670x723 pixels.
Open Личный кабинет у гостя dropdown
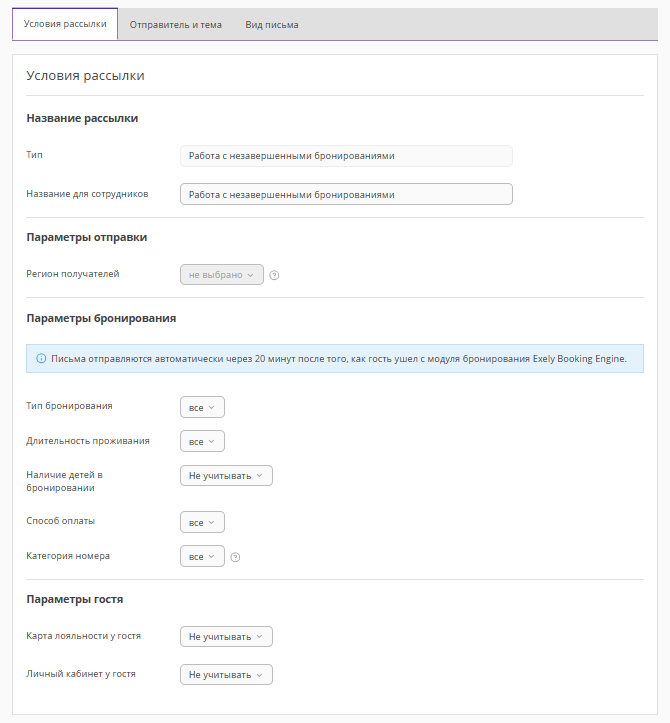[x=226, y=675]
